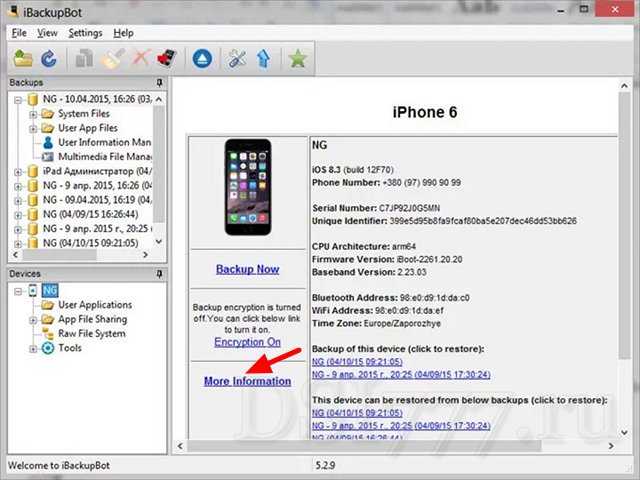
Task: Click scroll right arrow of main content pane
Action: 611,446
